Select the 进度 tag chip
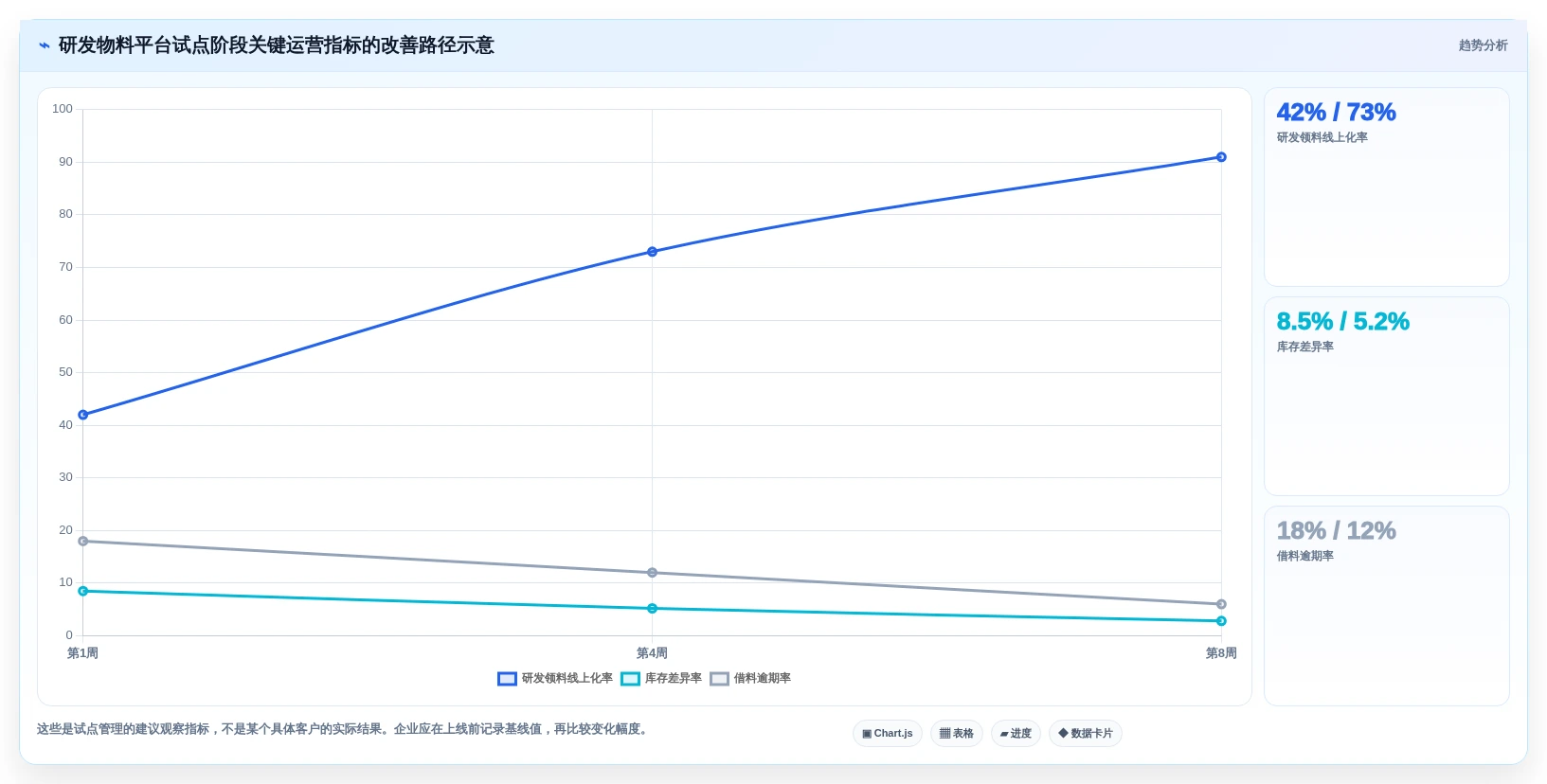The image size is (1547, 784). 1016,733
